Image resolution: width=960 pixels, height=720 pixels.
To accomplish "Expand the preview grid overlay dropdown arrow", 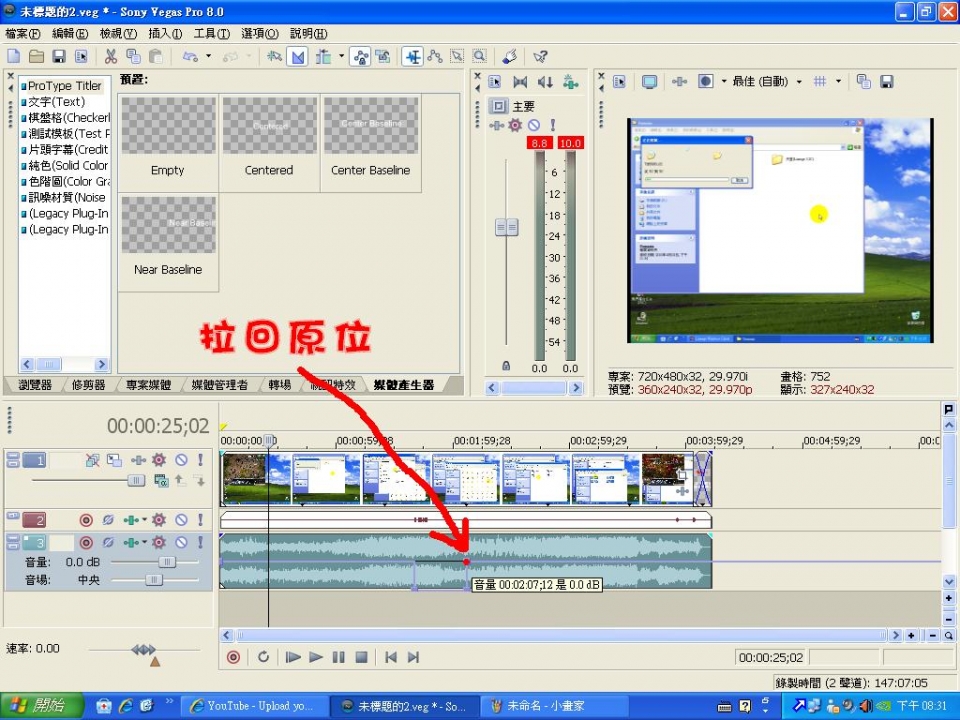I will (x=838, y=82).
